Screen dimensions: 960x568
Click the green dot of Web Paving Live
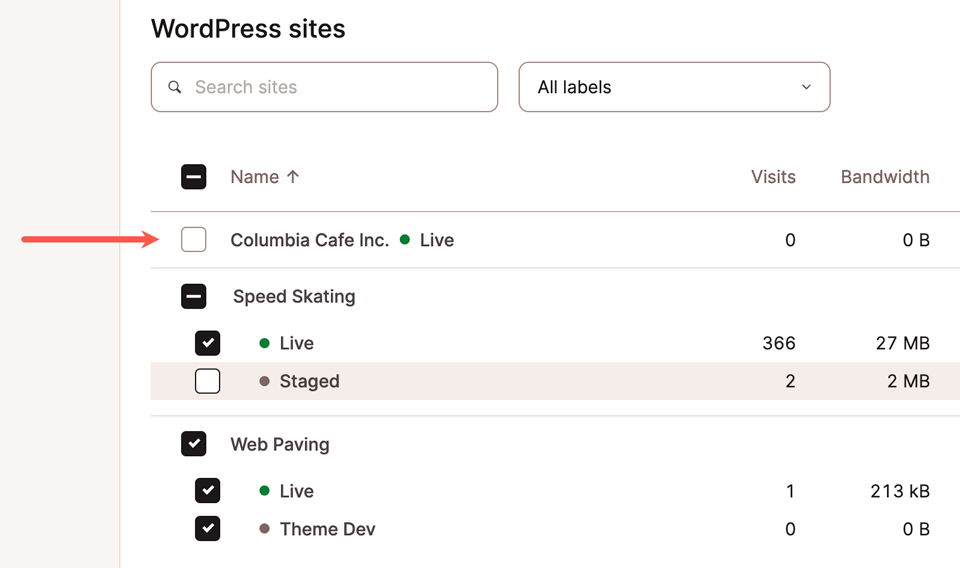click(265, 491)
